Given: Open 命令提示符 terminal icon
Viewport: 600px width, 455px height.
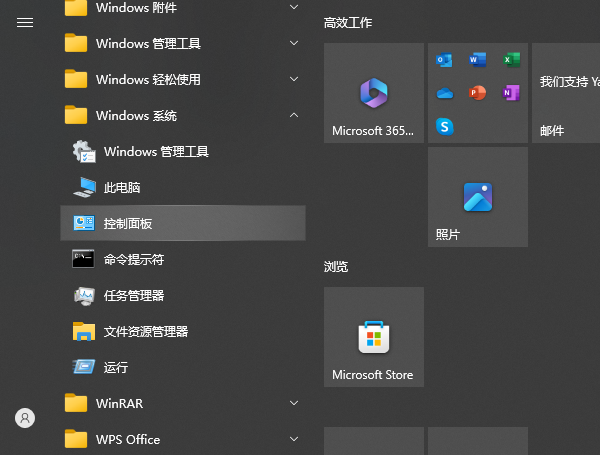Looking at the screenshot, I should click(83, 259).
